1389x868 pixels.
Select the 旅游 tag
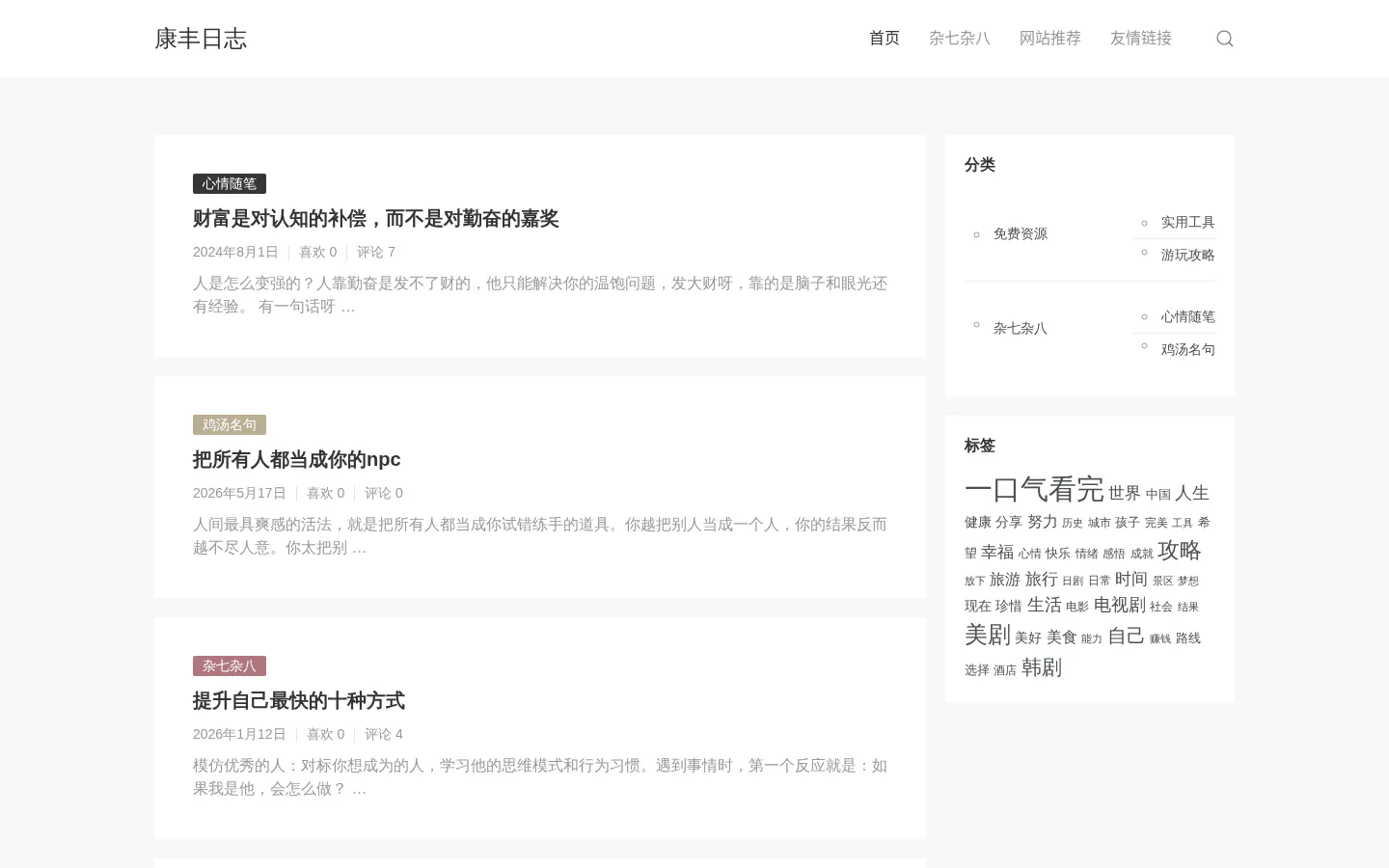[x=1005, y=580]
